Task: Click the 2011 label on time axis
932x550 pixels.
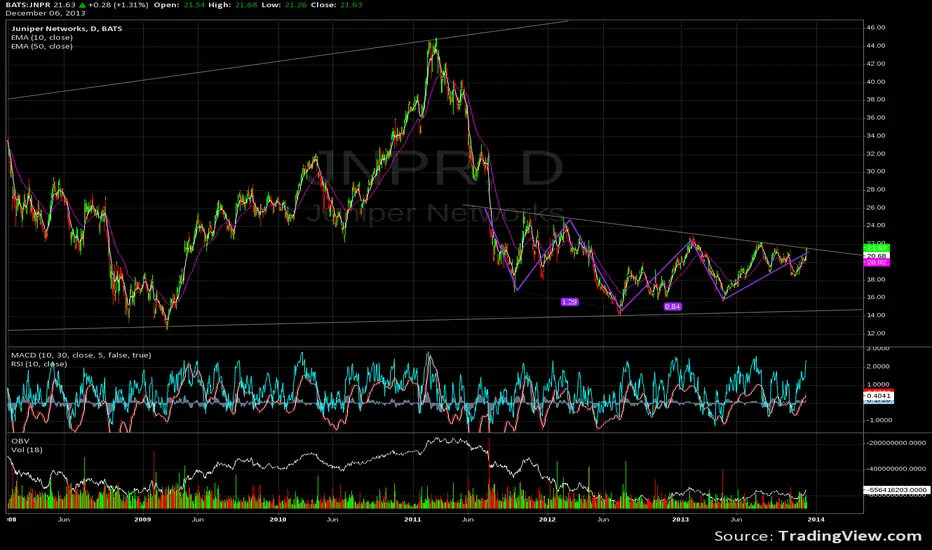Action: pos(413,519)
